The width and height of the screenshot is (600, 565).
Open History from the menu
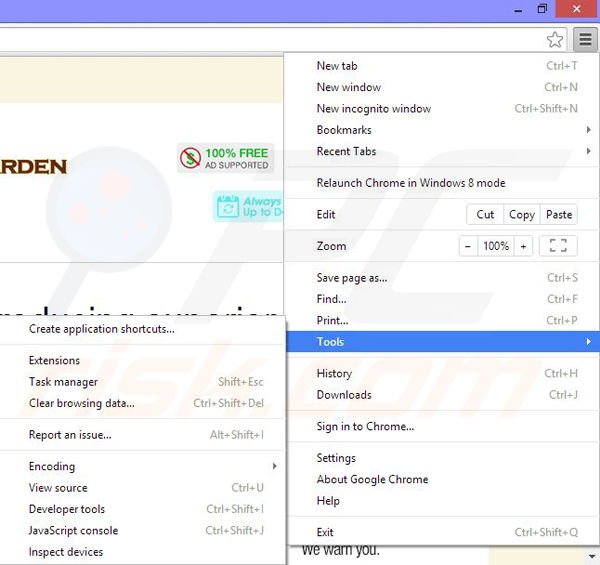point(443,373)
